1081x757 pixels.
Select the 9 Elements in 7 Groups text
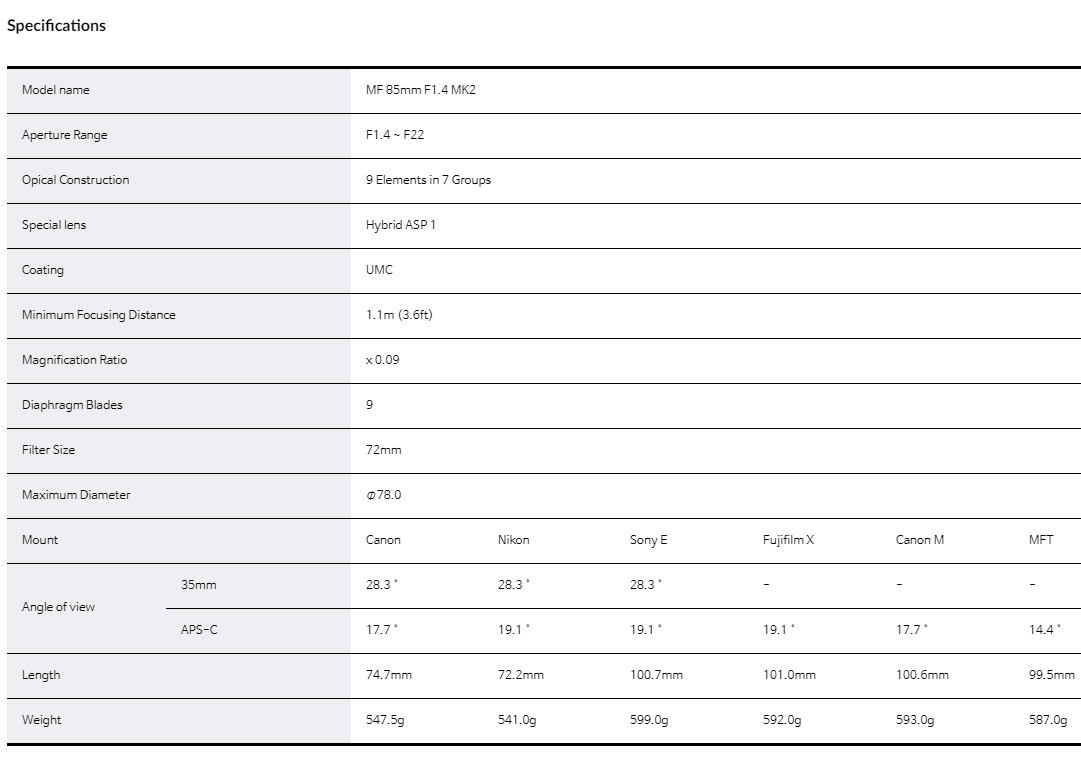pyautogui.click(x=428, y=180)
